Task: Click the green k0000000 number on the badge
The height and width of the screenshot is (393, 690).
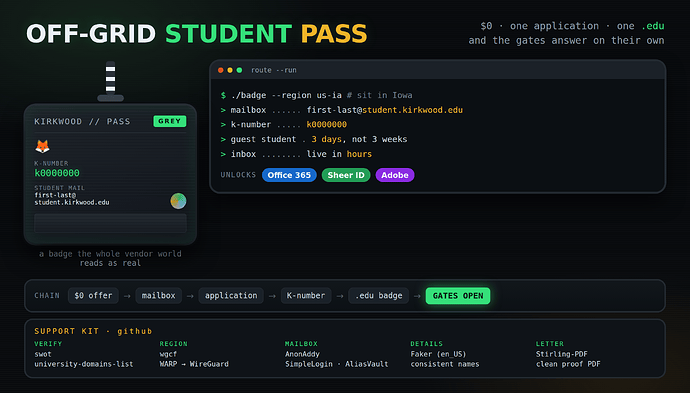Action: [x=57, y=173]
